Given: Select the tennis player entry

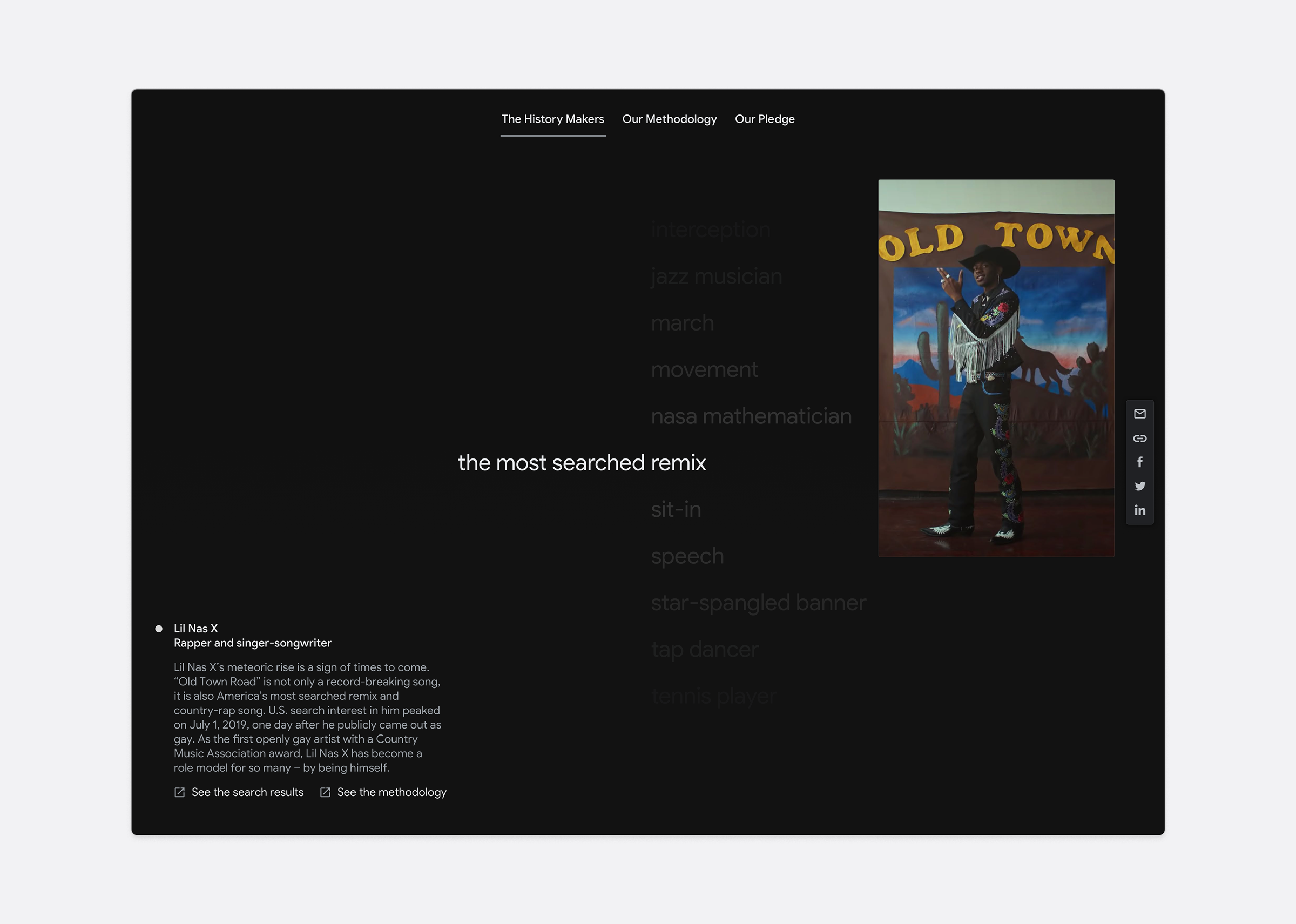Looking at the screenshot, I should pos(713,697).
